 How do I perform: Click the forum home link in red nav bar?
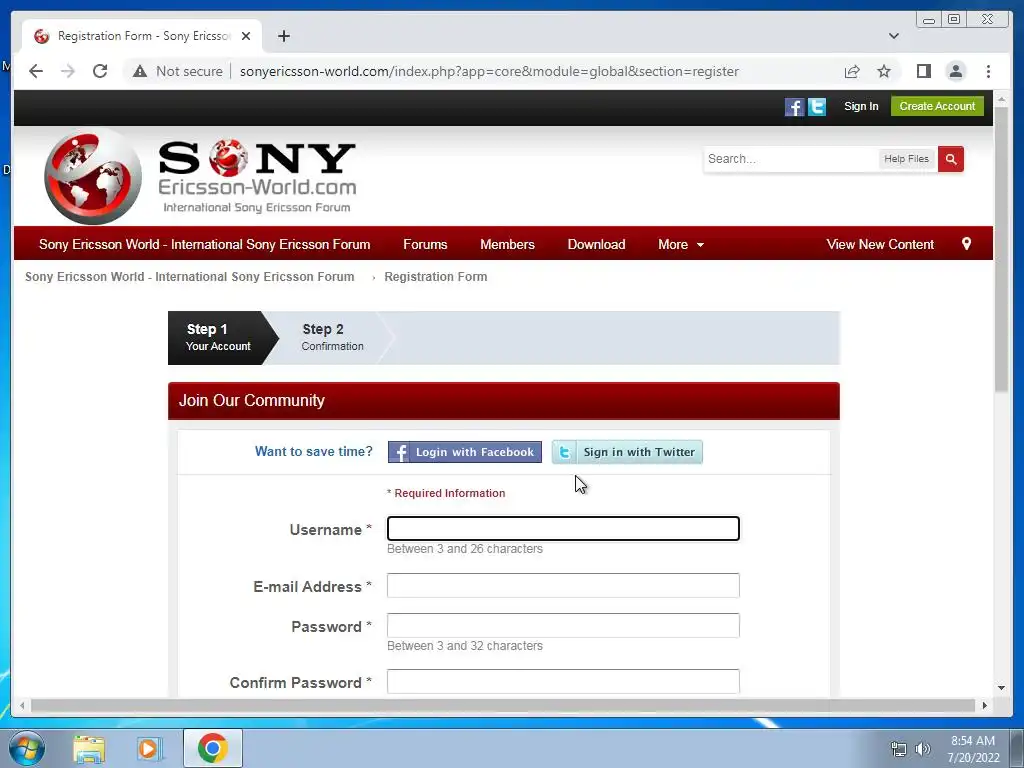(204, 244)
